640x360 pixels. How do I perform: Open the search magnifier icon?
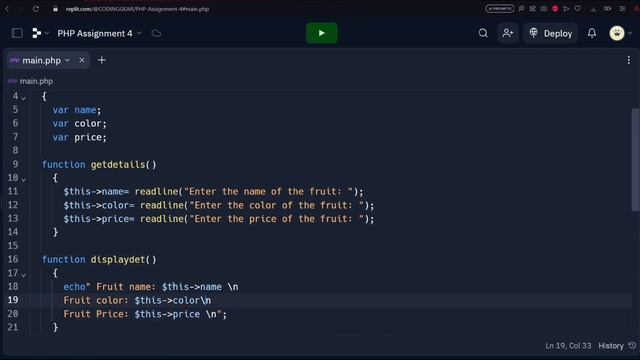point(483,33)
